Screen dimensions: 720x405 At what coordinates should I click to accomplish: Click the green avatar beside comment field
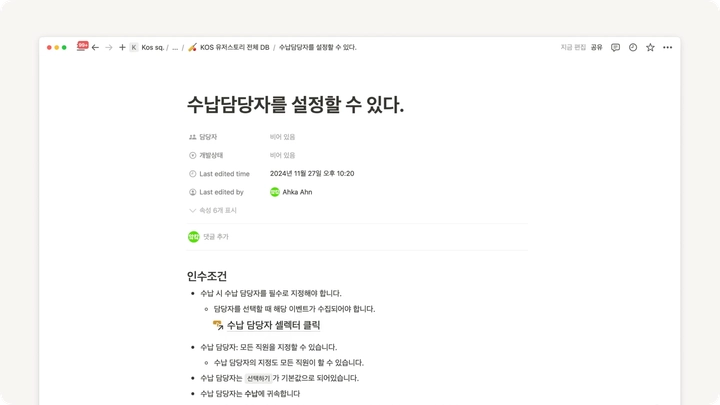[194, 236]
